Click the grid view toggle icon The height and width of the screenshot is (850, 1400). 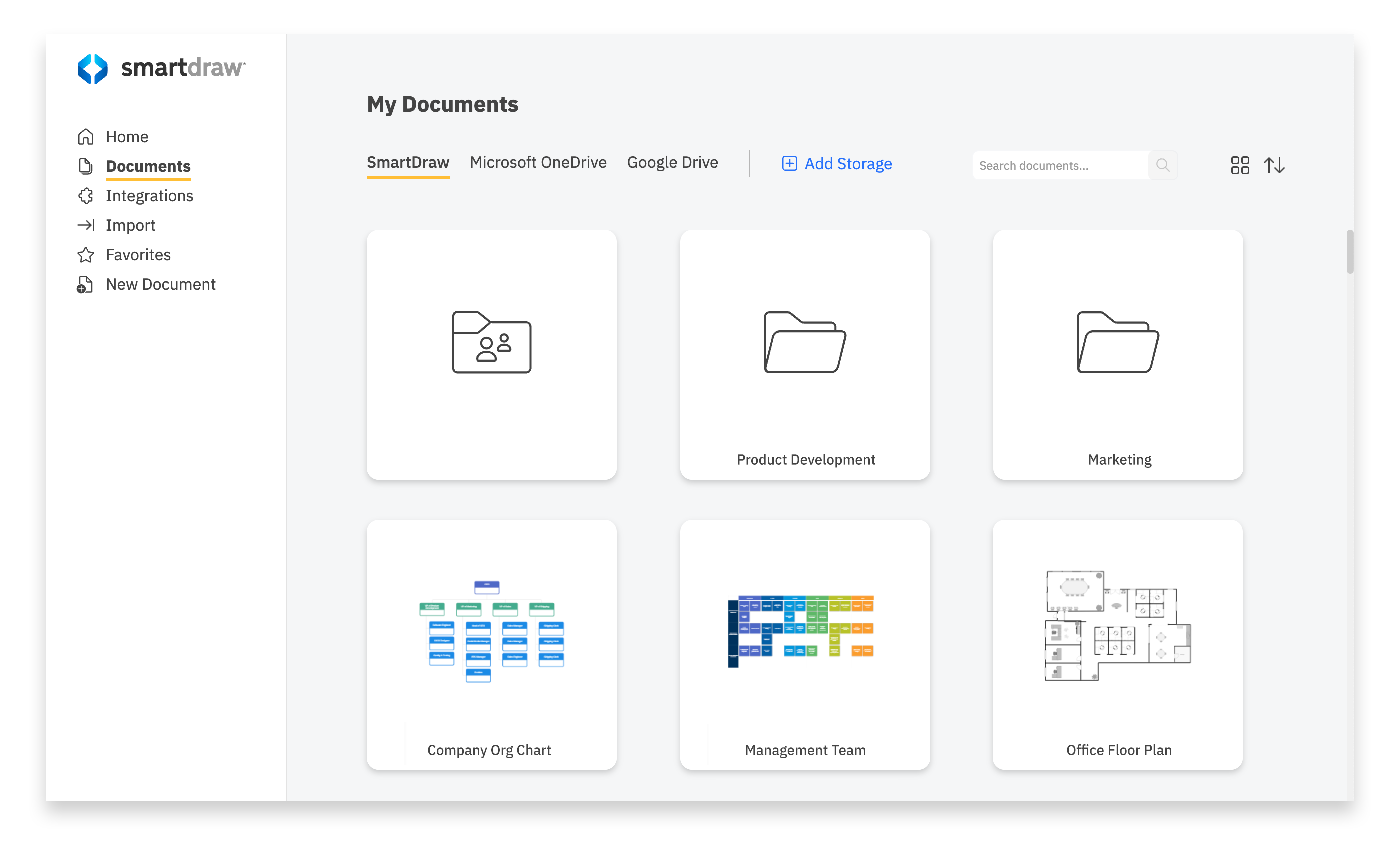pyautogui.click(x=1240, y=165)
